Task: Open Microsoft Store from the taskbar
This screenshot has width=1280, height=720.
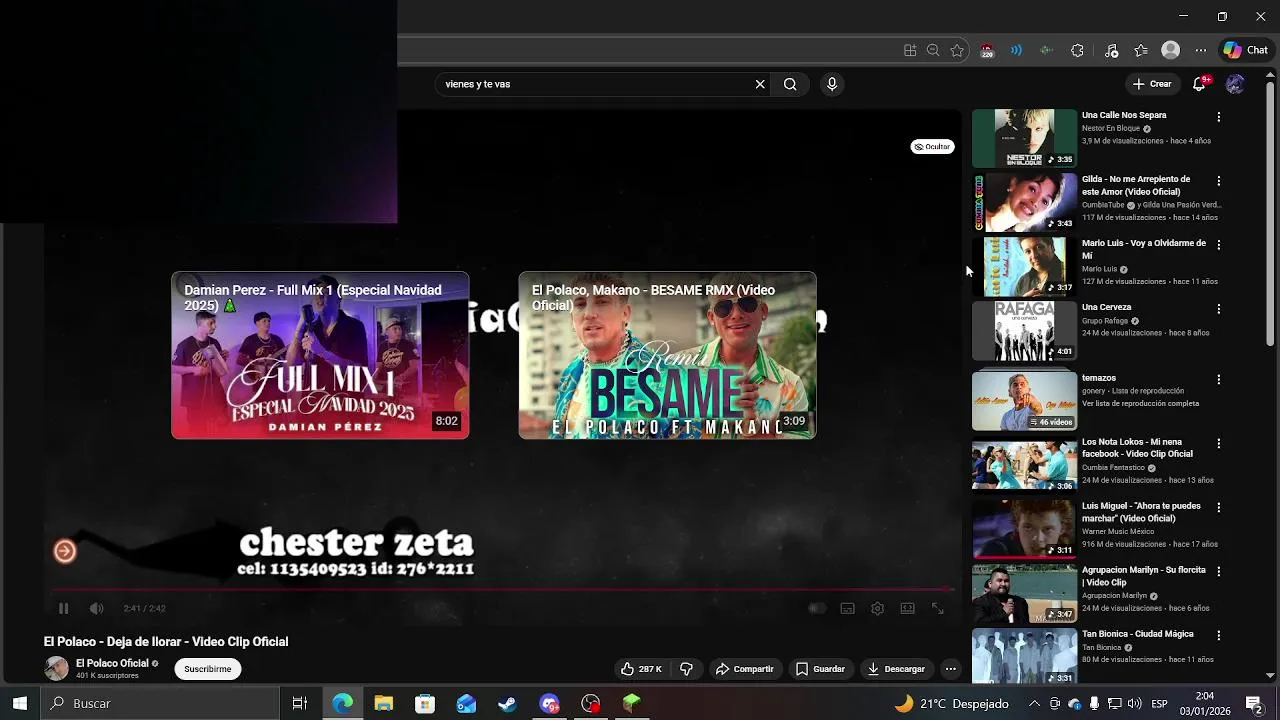Action: point(425,703)
